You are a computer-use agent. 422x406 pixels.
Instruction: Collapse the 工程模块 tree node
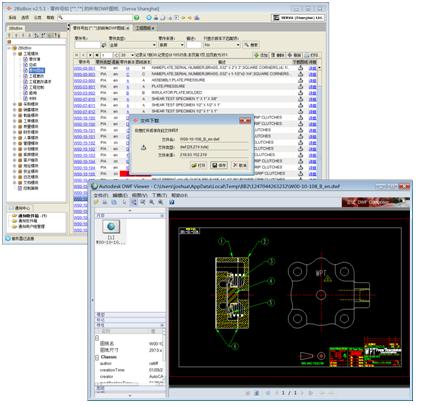[15, 53]
